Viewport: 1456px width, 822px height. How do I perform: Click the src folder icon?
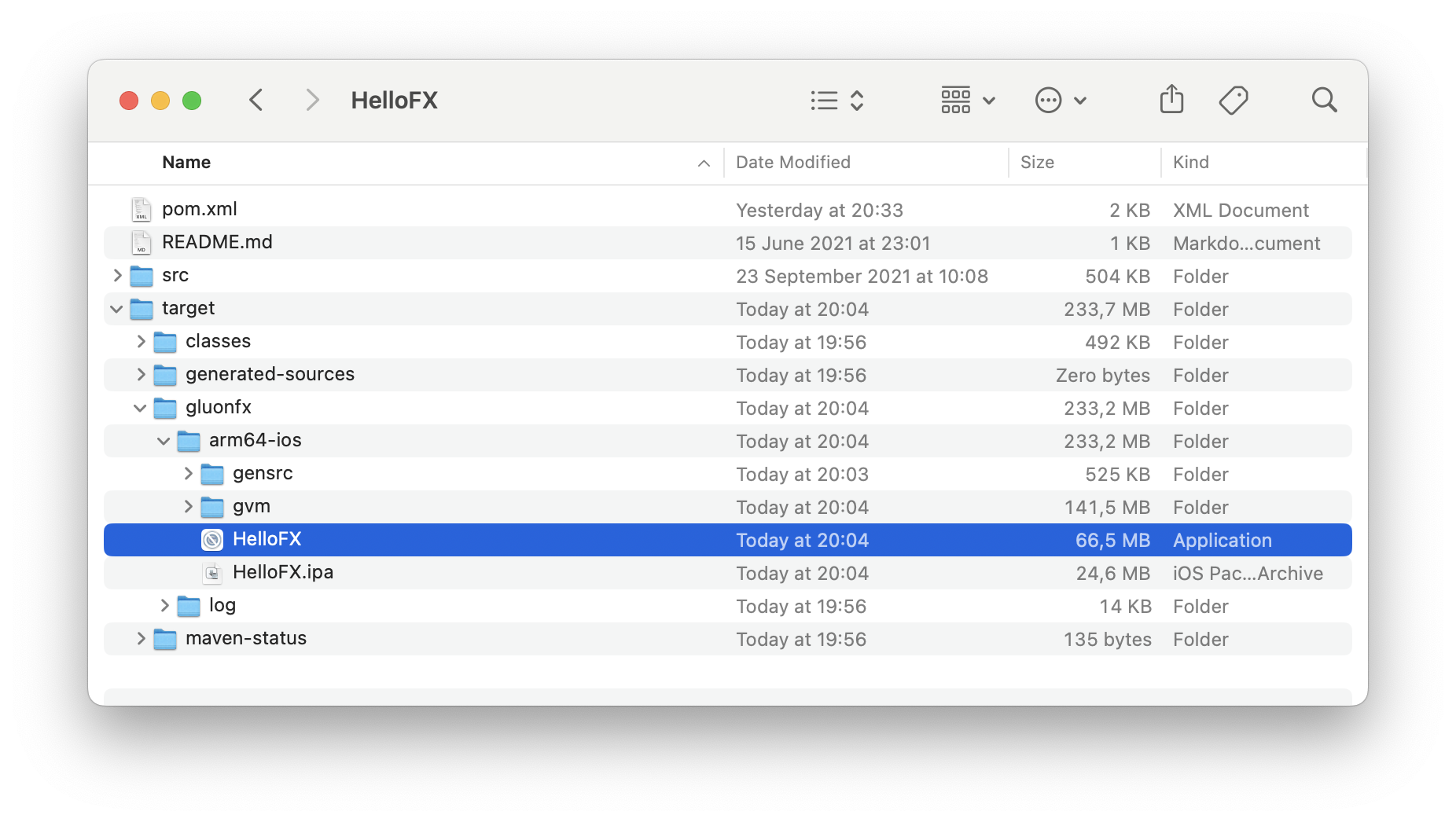tap(142, 276)
